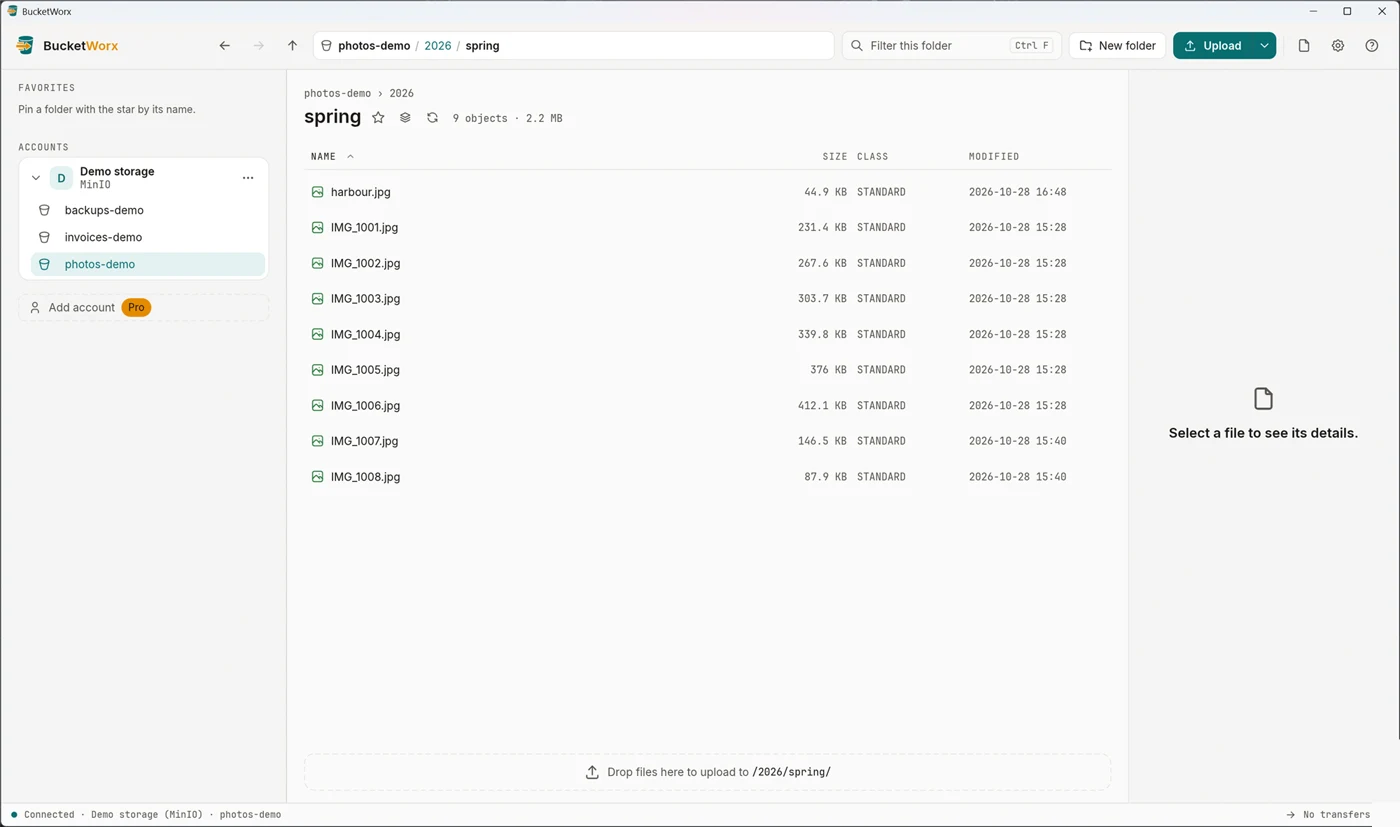Select the invoices-demo bucket
Image resolution: width=1400 pixels, height=827 pixels.
[x=148, y=237]
